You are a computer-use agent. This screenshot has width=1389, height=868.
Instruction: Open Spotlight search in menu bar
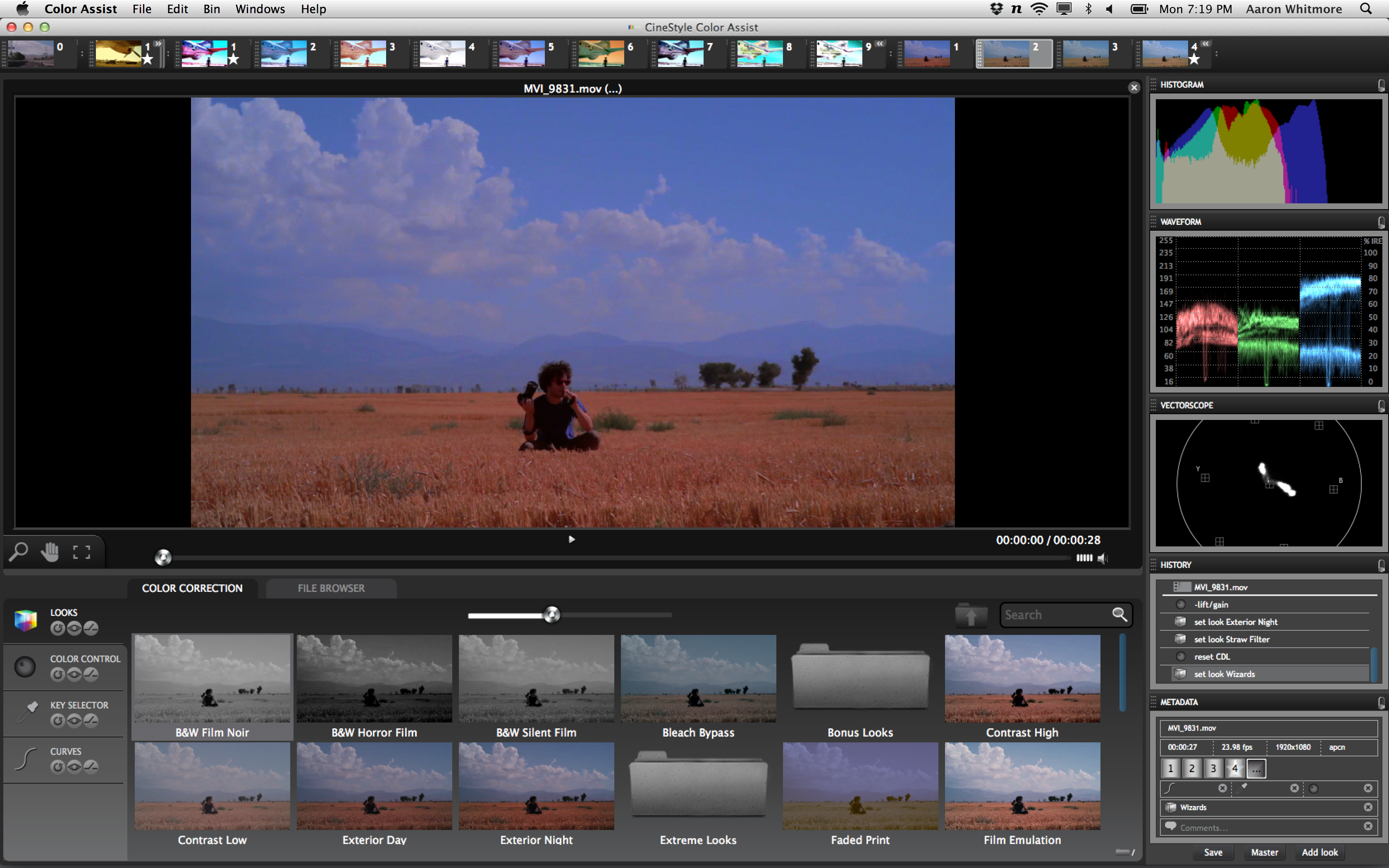(1366, 9)
